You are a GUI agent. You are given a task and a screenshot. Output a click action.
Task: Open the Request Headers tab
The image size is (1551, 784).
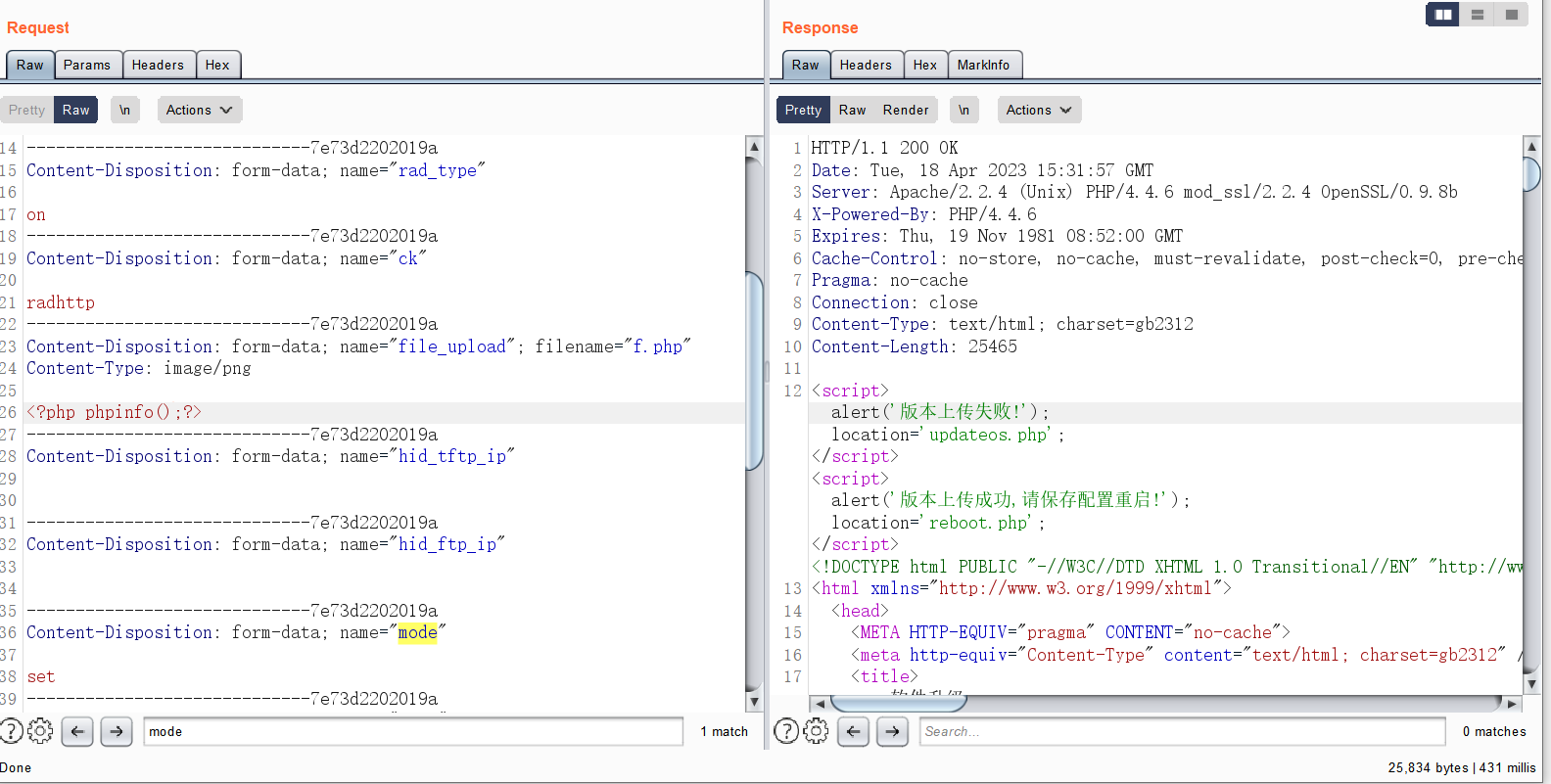click(158, 65)
